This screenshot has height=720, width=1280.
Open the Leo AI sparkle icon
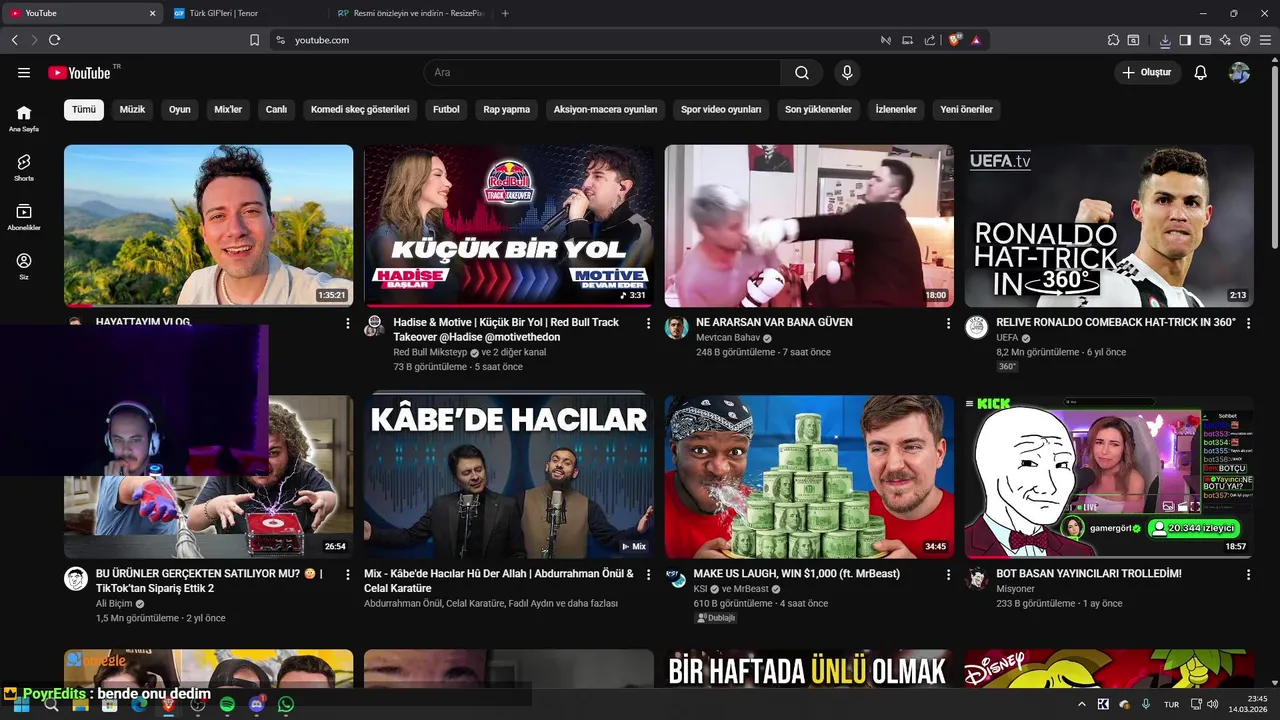[x=1225, y=40]
